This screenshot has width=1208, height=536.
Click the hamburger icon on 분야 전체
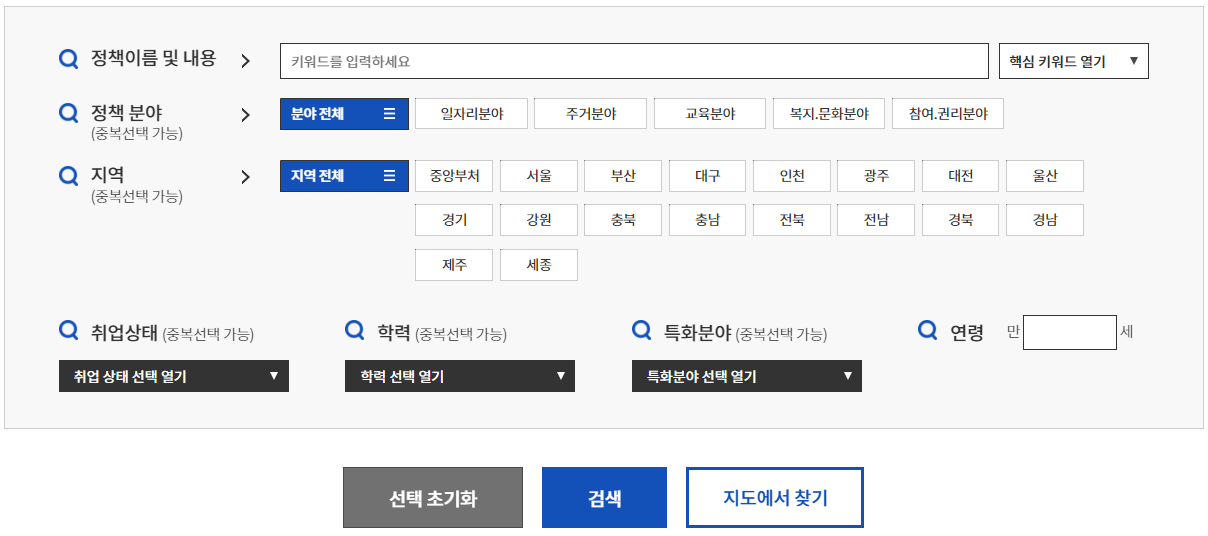[x=389, y=114]
